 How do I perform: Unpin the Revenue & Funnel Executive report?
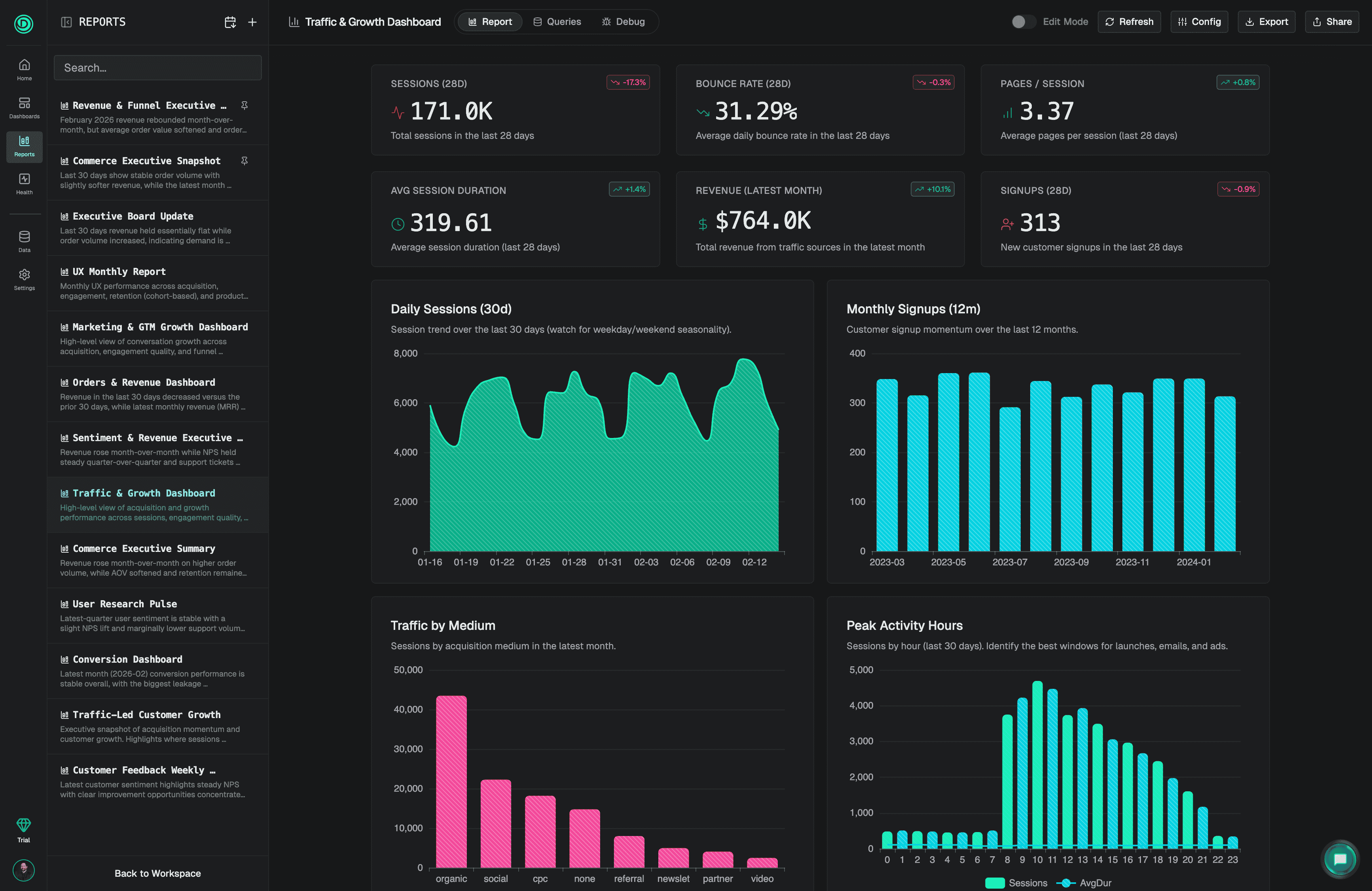pyautogui.click(x=244, y=106)
